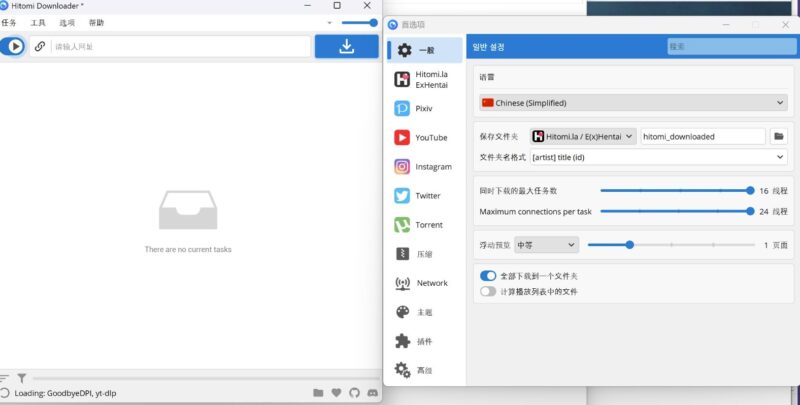Click the heart icon in status bar
Viewport: 800px width, 405px height.
point(336,393)
